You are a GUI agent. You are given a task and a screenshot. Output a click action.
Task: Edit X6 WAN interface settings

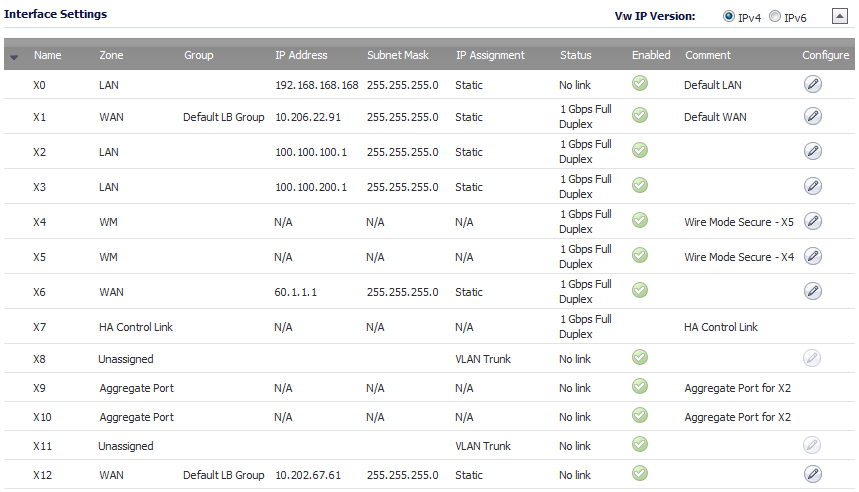tap(812, 291)
